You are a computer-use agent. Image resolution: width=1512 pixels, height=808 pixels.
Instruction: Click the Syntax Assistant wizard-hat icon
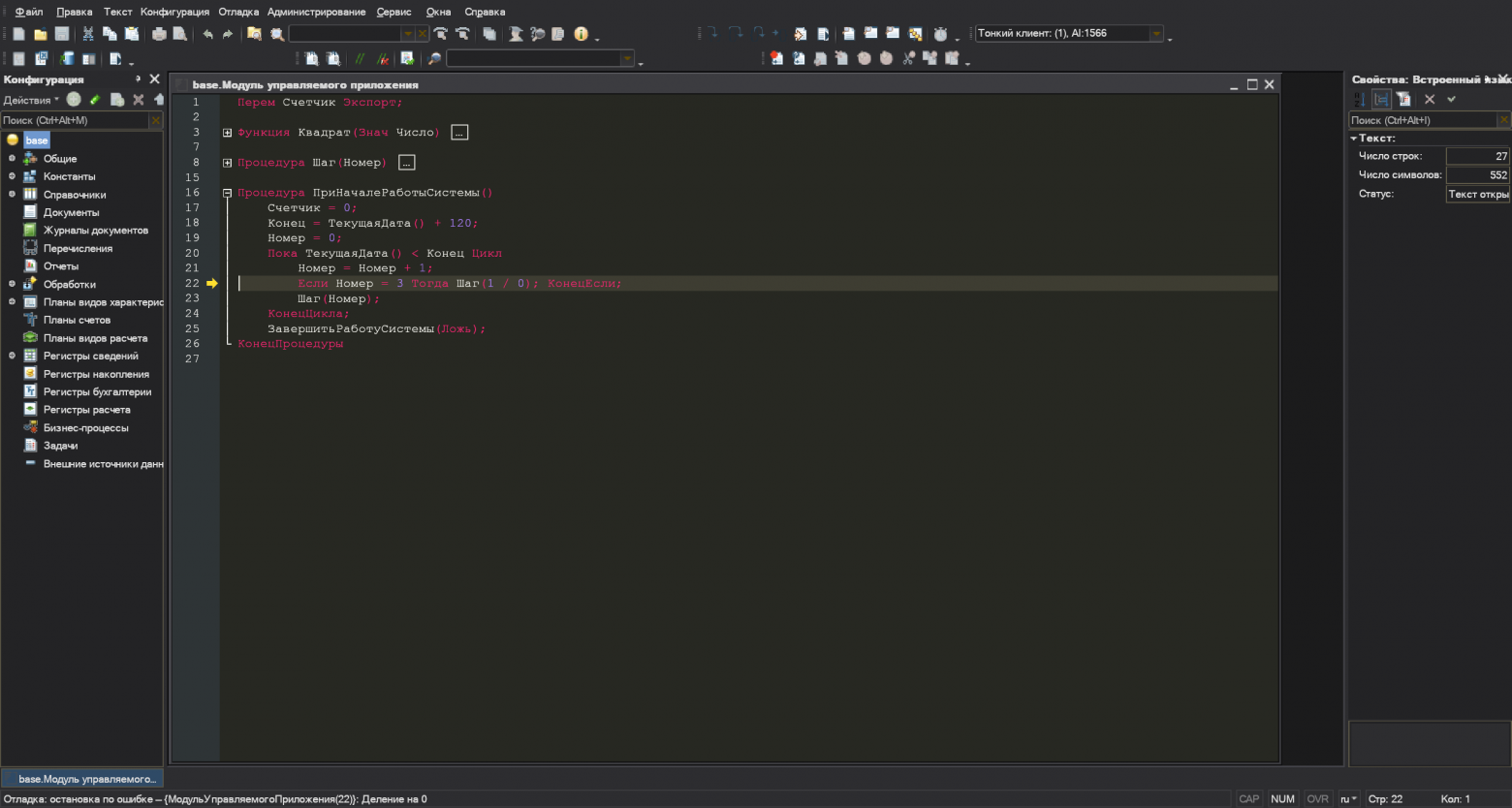click(x=516, y=34)
